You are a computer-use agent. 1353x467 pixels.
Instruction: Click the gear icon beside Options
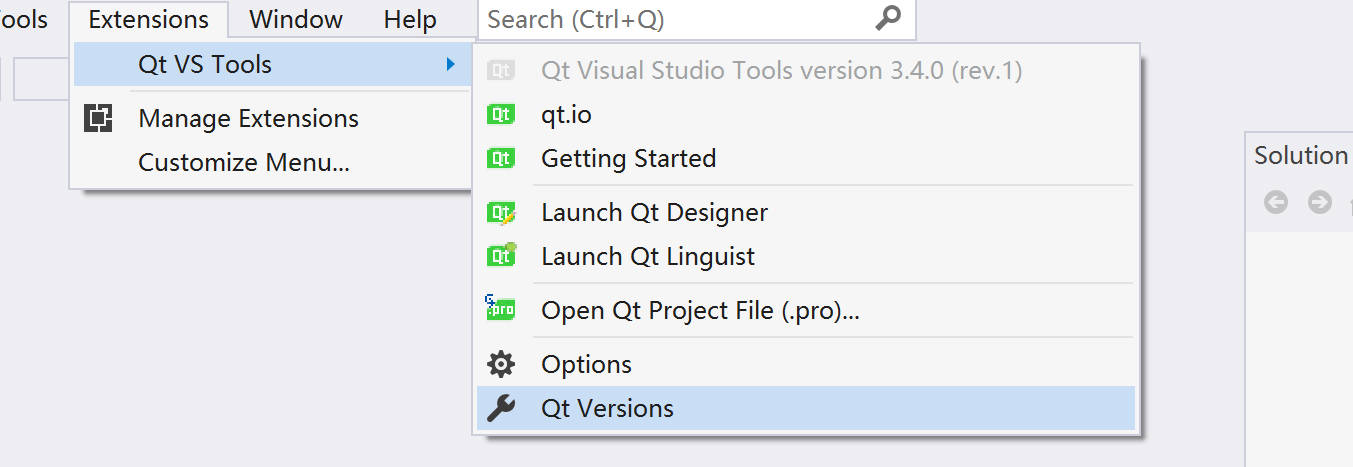(x=500, y=364)
